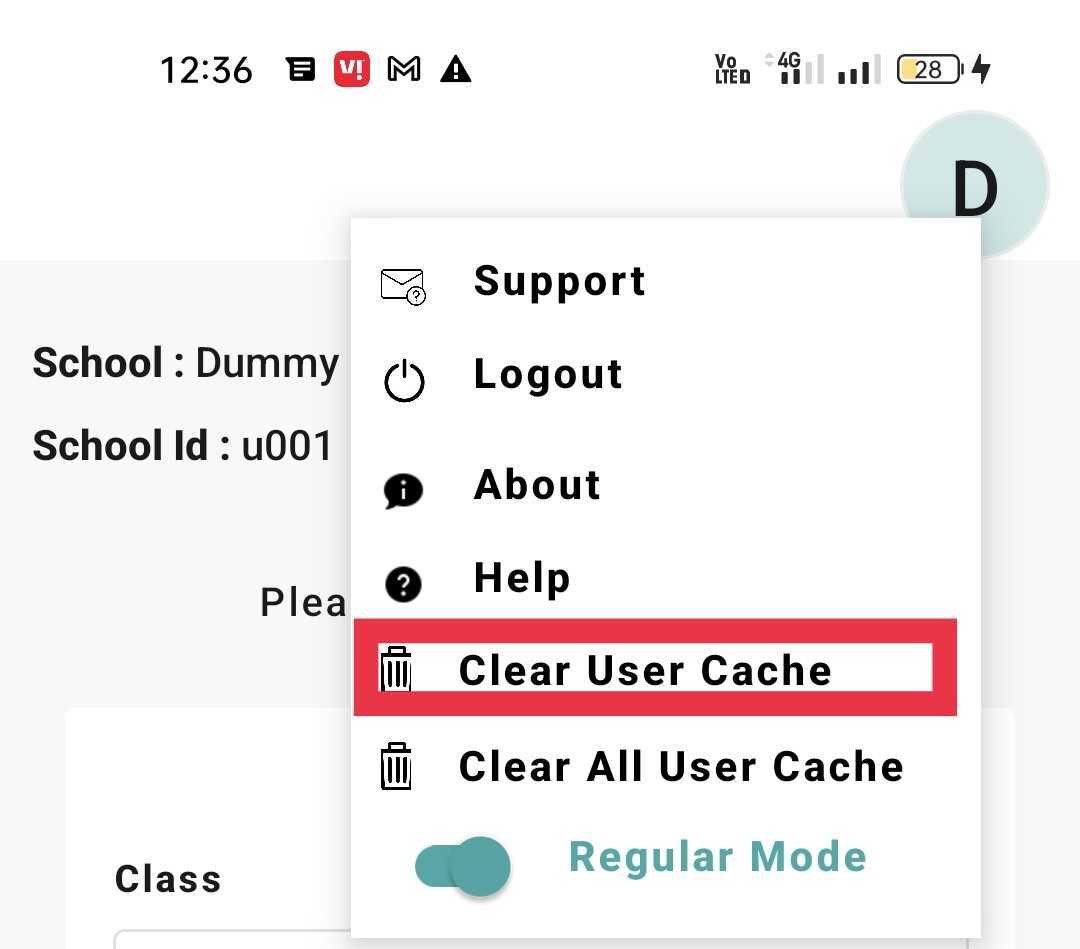Click the Help question mark icon

(x=403, y=584)
